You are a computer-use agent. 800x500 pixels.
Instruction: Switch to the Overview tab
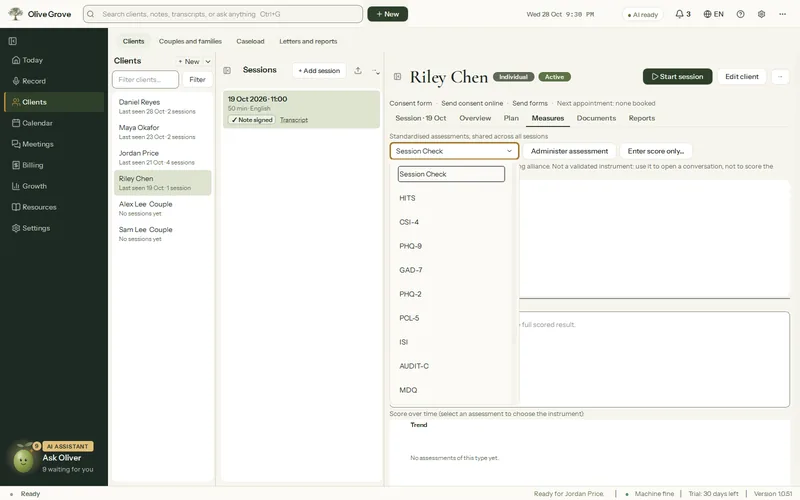click(475, 118)
